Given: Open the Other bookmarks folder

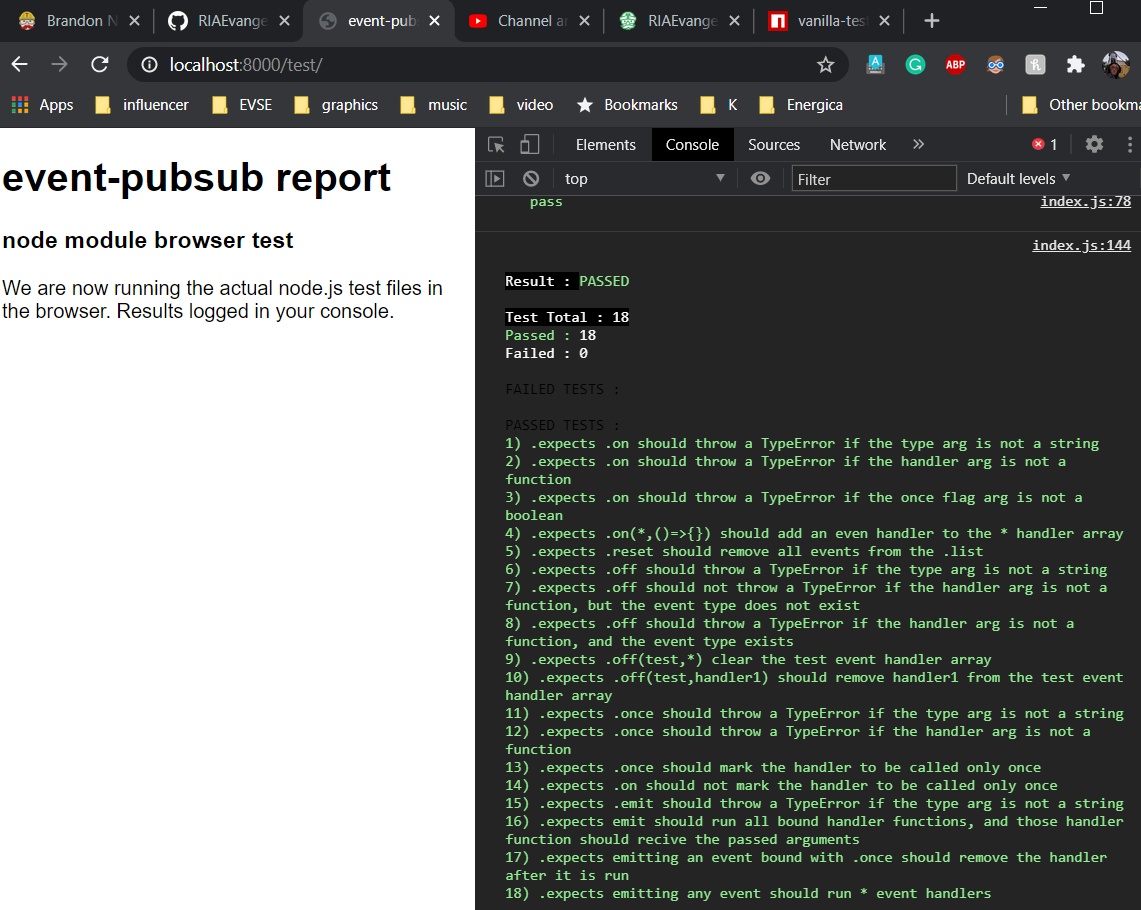Looking at the screenshot, I should (x=1080, y=105).
